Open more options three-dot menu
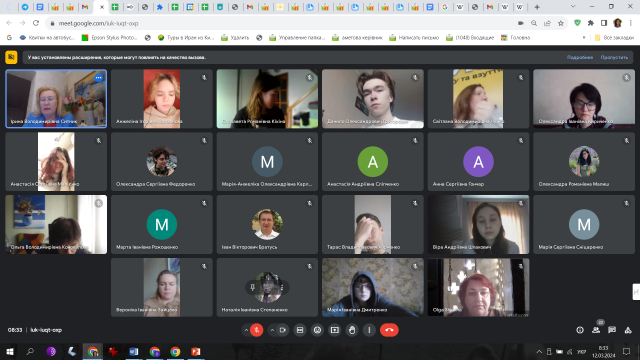The image size is (640, 360). click(369, 330)
